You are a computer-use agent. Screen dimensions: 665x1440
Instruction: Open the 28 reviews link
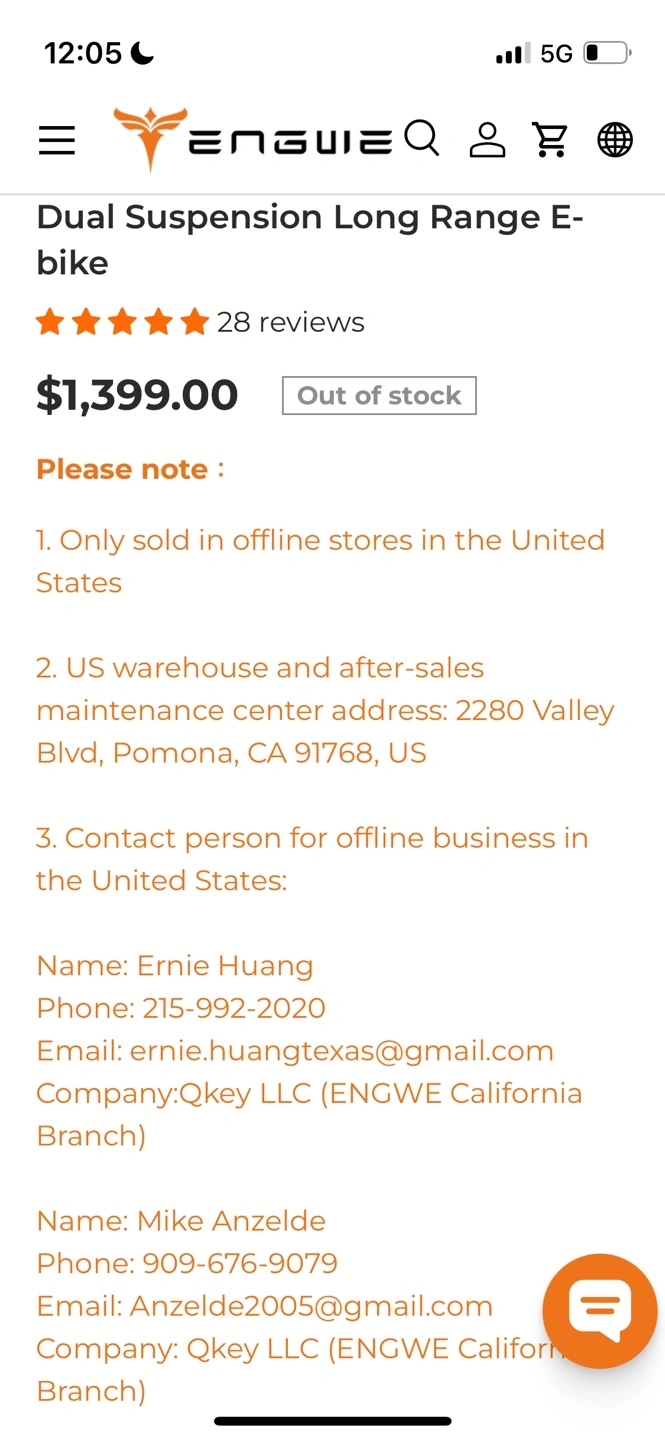[x=291, y=322]
